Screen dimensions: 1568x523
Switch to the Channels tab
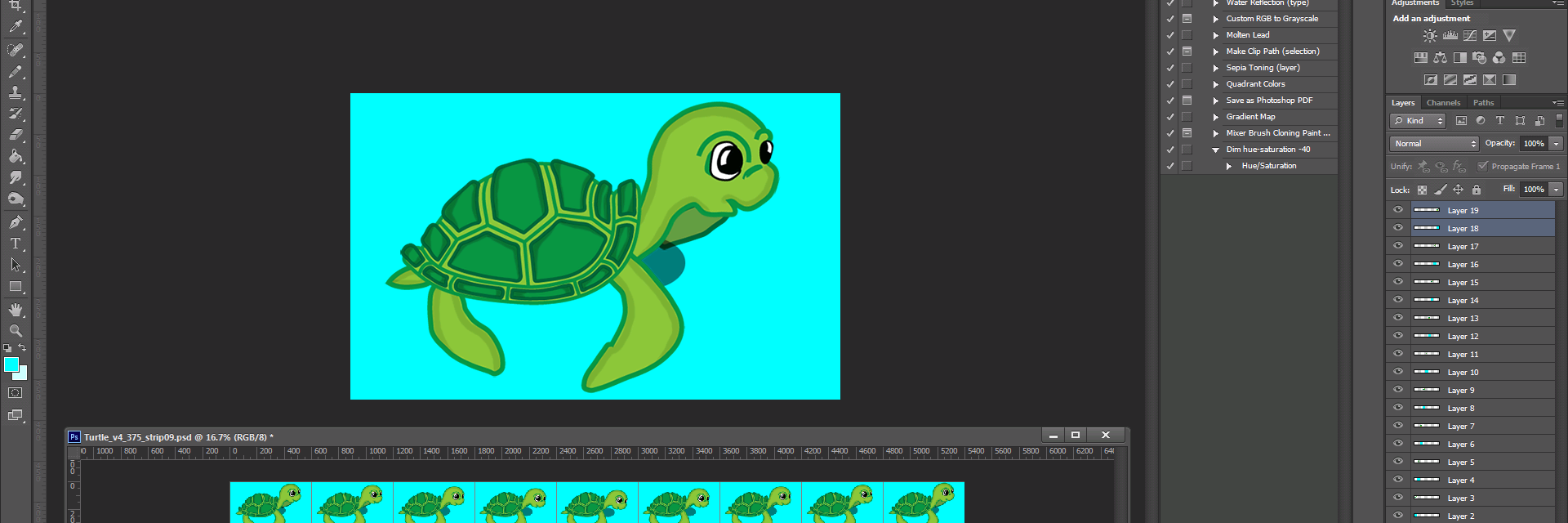coord(1443,103)
